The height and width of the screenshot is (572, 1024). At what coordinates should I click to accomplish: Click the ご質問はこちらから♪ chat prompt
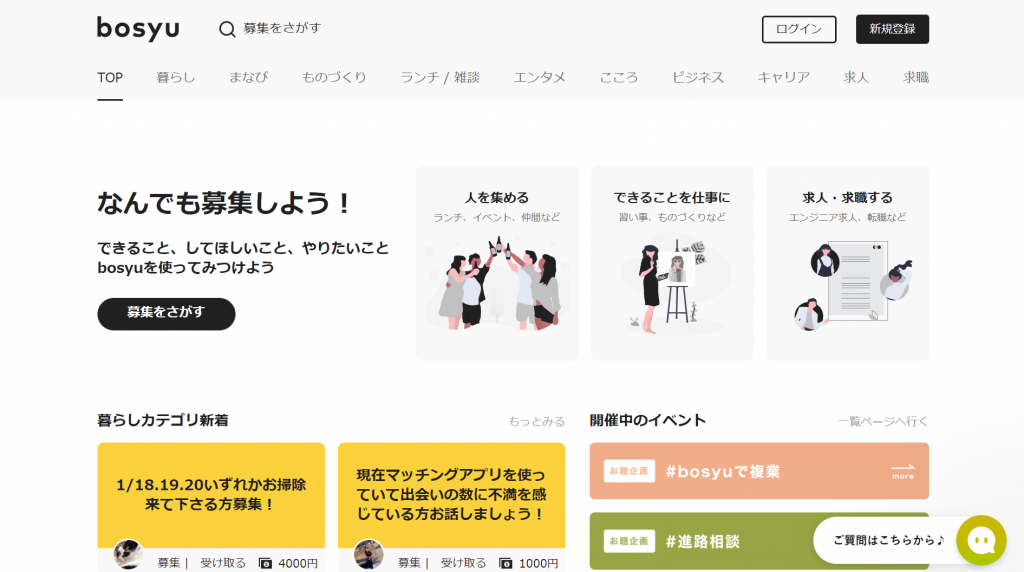(x=889, y=540)
